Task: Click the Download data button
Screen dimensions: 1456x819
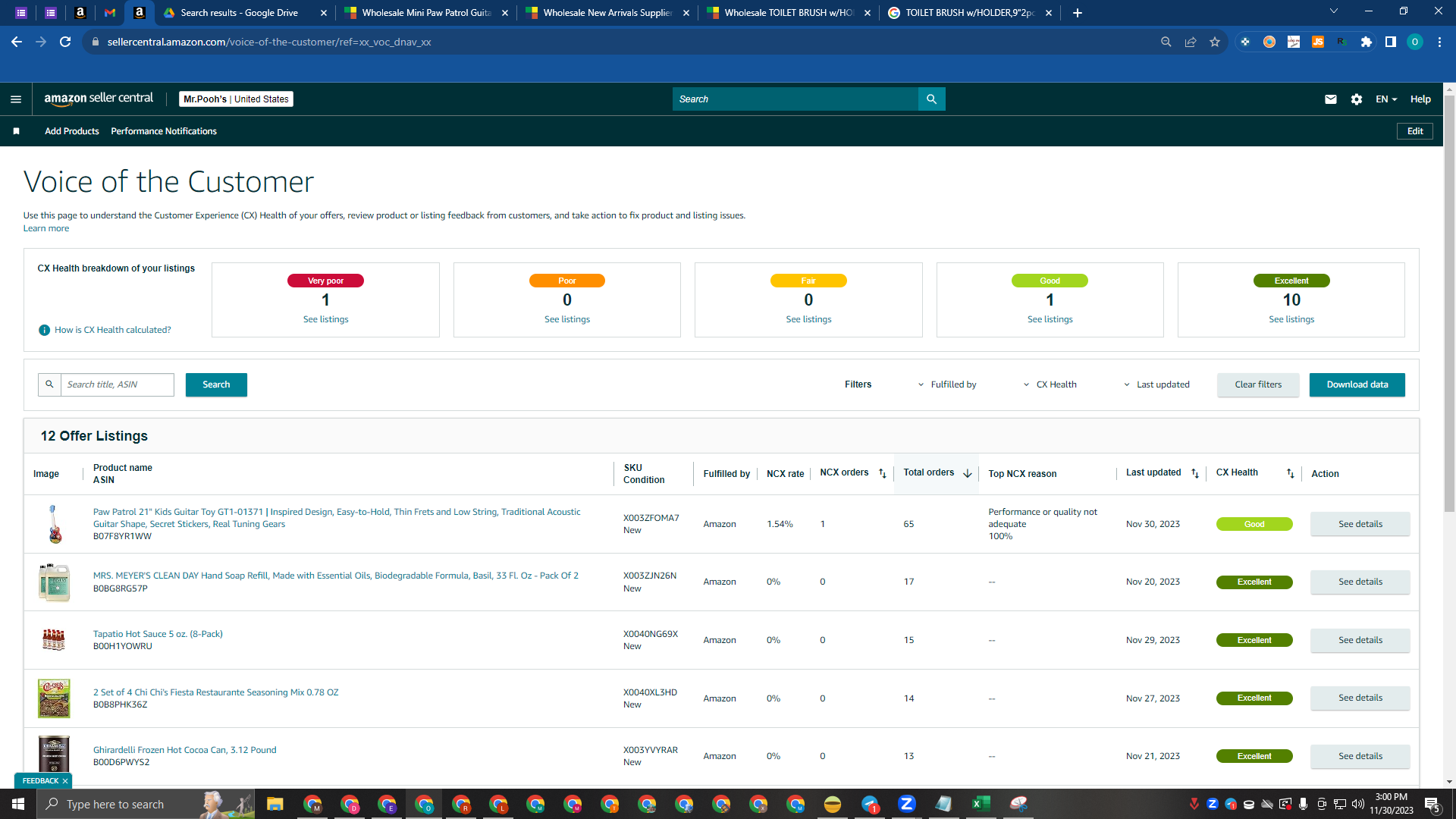Action: click(1357, 384)
